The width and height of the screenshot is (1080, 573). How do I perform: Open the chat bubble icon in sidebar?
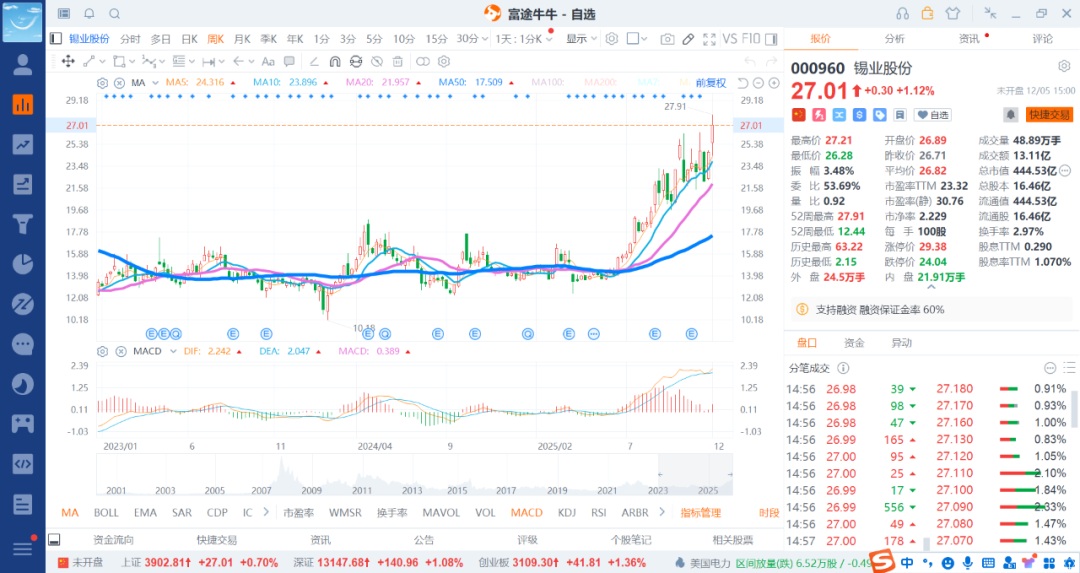point(23,344)
